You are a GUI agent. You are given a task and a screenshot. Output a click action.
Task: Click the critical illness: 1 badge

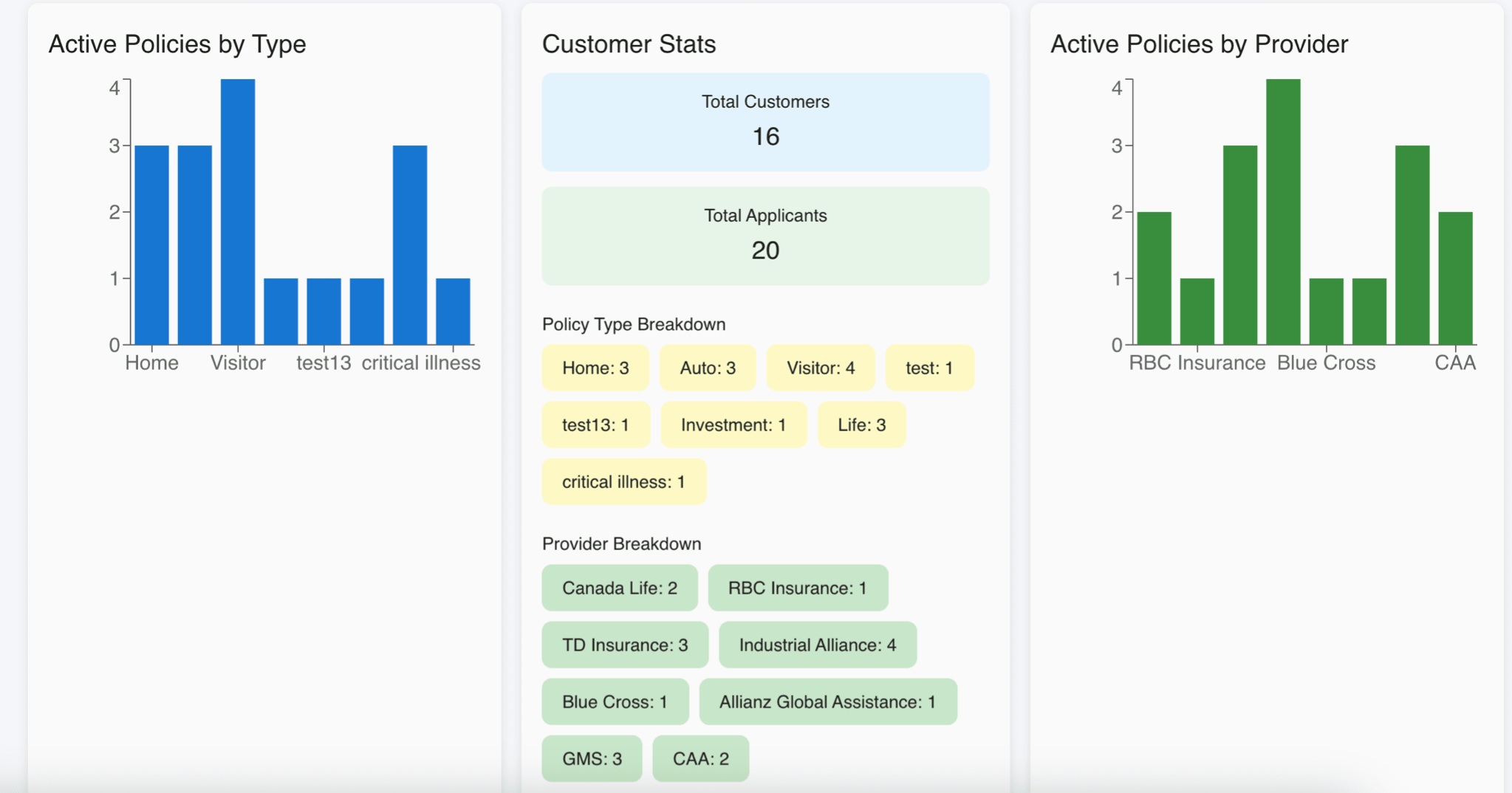(623, 481)
